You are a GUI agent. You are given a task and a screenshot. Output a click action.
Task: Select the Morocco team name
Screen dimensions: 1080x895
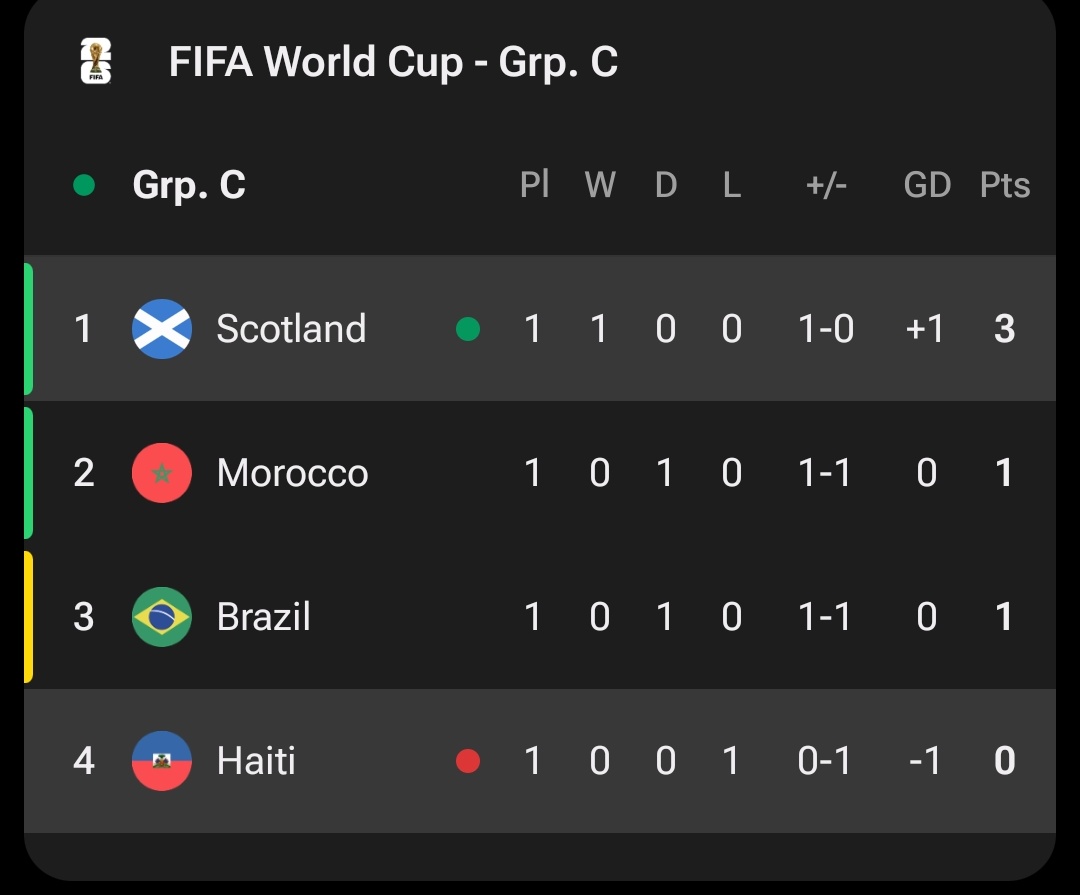point(293,473)
